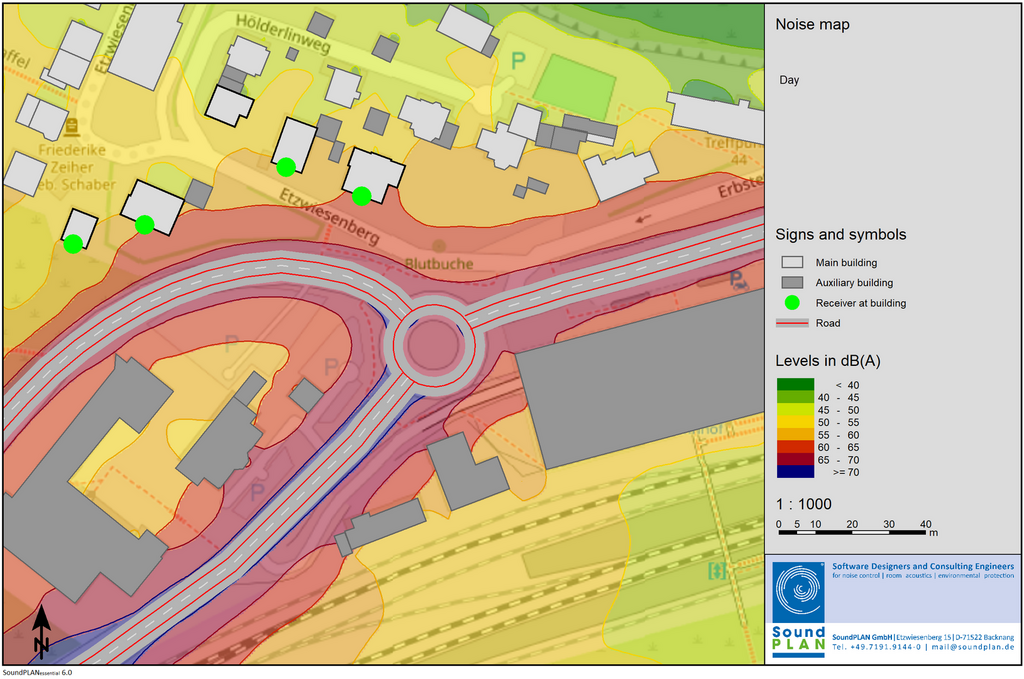
Task: Click the SoundPLAN spiral logo
Action: pyautogui.click(x=798, y=592)
